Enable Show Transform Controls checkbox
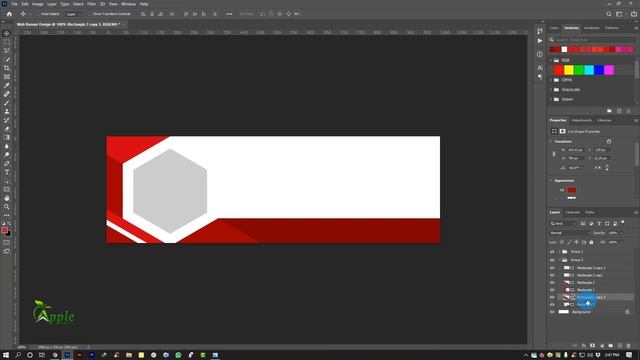 click(x=90, y=14)
